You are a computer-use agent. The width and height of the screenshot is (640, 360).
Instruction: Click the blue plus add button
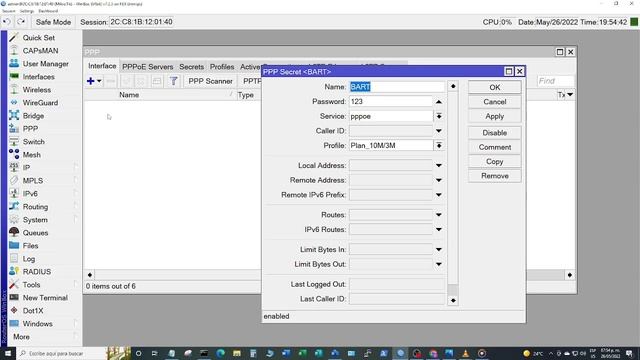click(x=91, y=81)
